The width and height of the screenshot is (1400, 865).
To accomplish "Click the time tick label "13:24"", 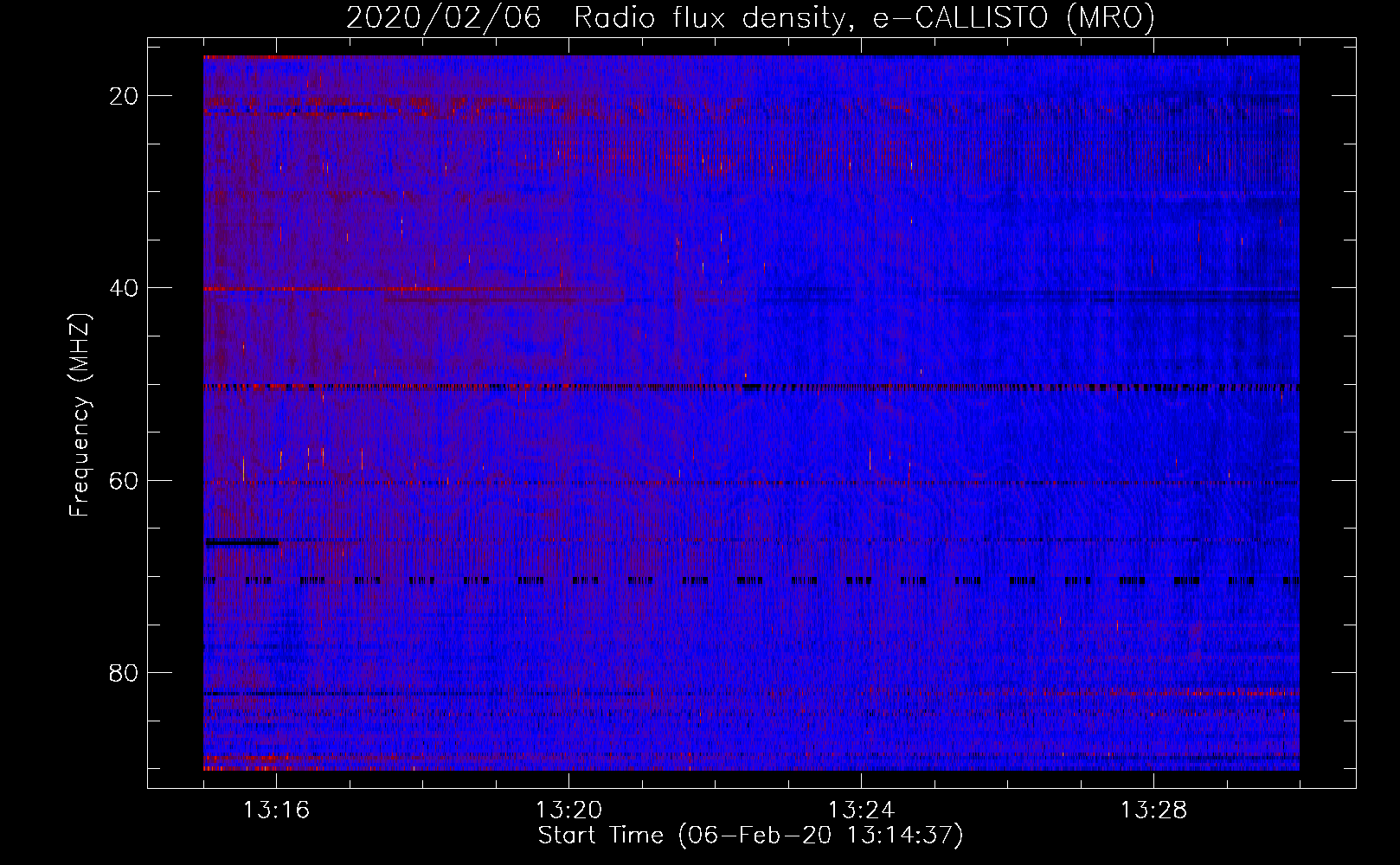I will click(x=861, y=811).
